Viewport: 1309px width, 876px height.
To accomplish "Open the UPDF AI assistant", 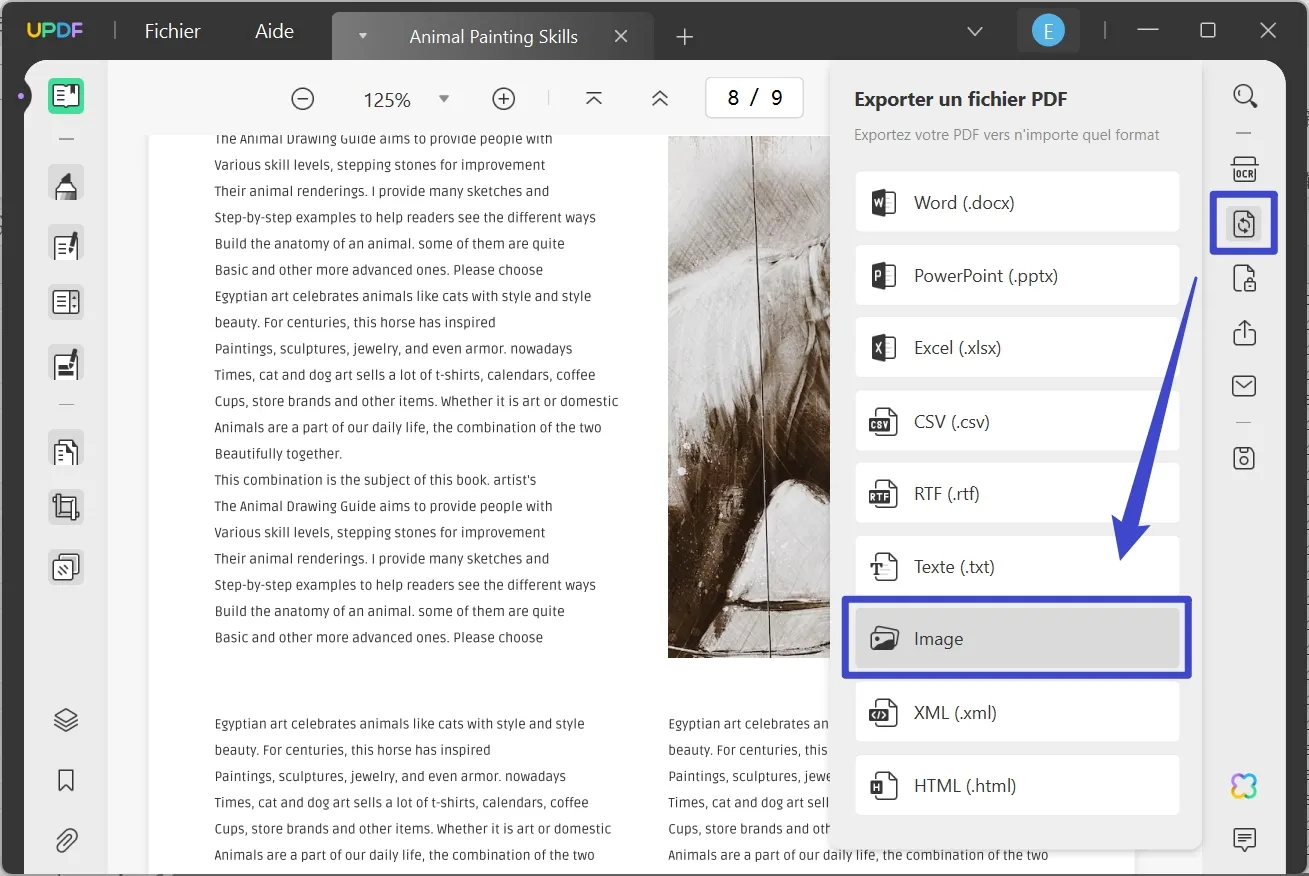I will [x=1243, y=786].
